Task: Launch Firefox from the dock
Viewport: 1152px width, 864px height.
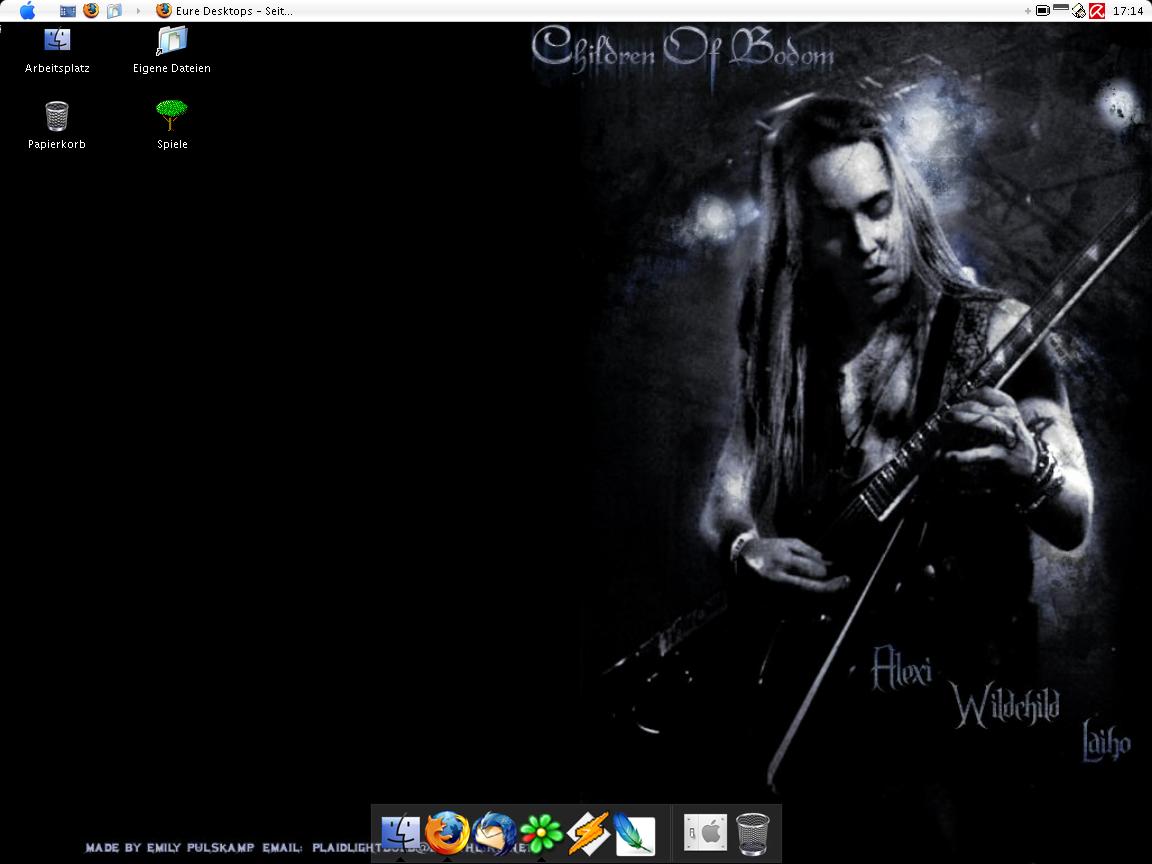Action: (447, 833)
